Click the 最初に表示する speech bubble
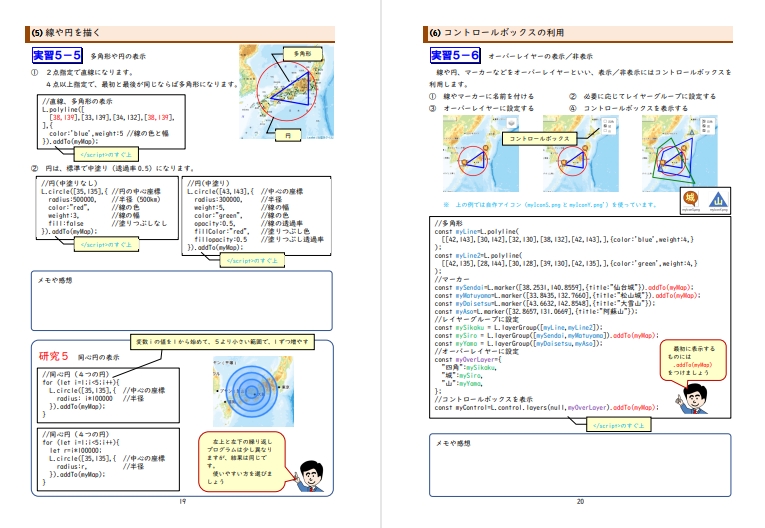The width and height of the screenshot is (765, 528). [x=693, y=360]
